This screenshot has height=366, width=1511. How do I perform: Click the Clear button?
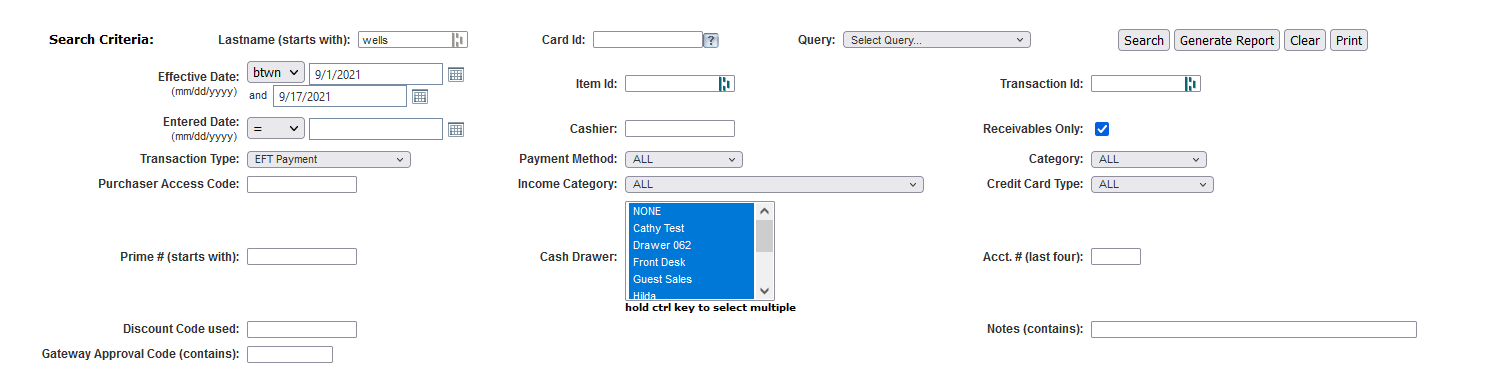coord(1305,40)
